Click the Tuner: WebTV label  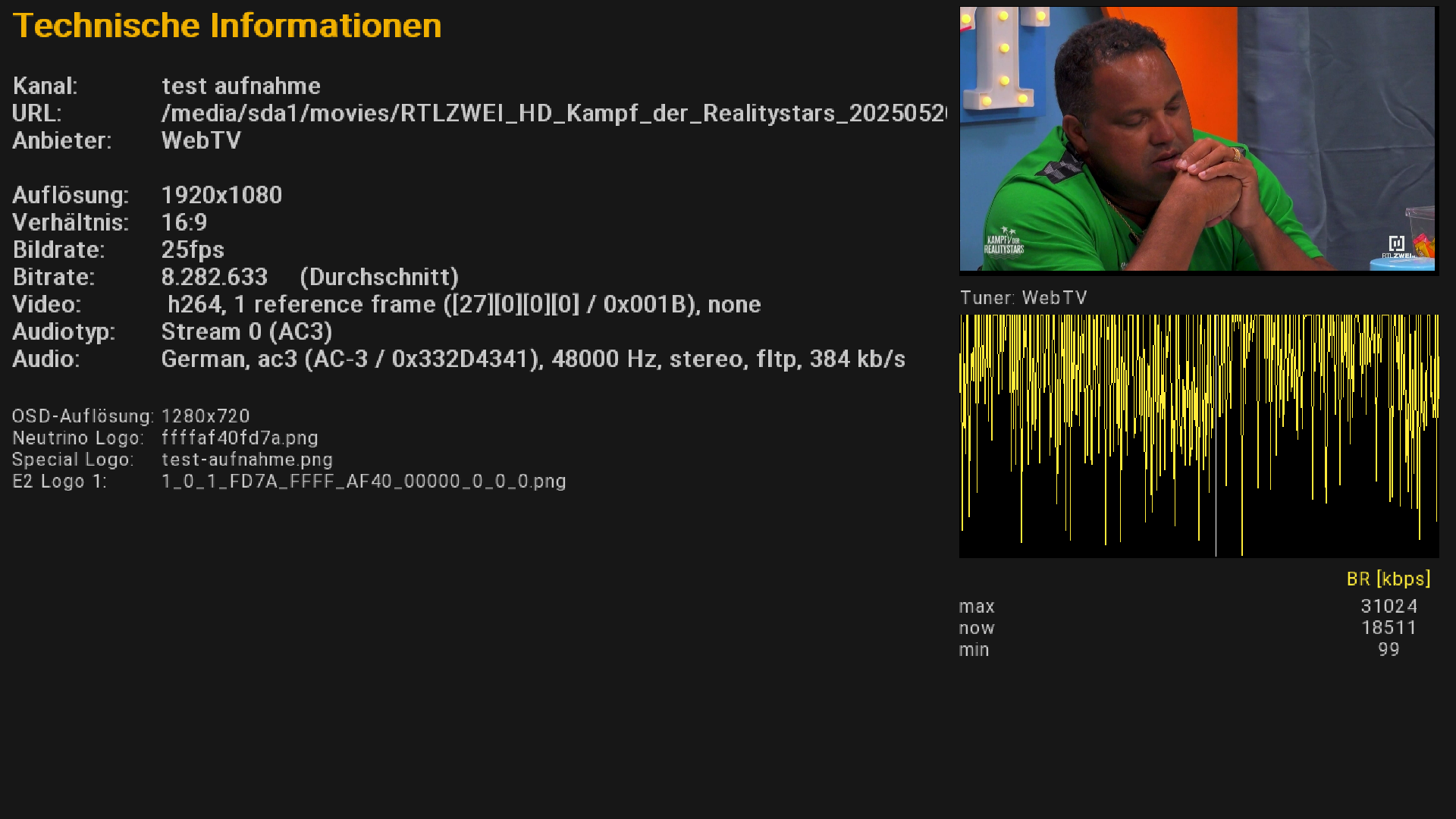1023,297
